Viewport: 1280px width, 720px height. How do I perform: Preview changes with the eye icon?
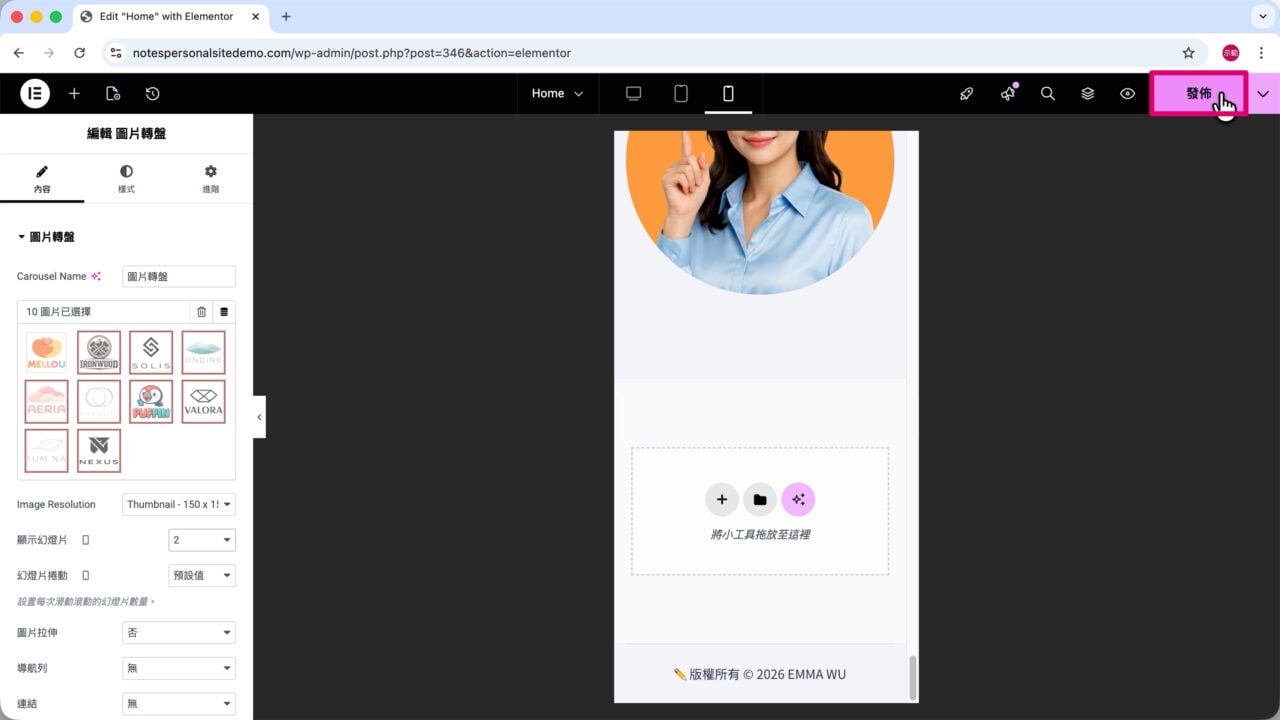[1128, 93]
